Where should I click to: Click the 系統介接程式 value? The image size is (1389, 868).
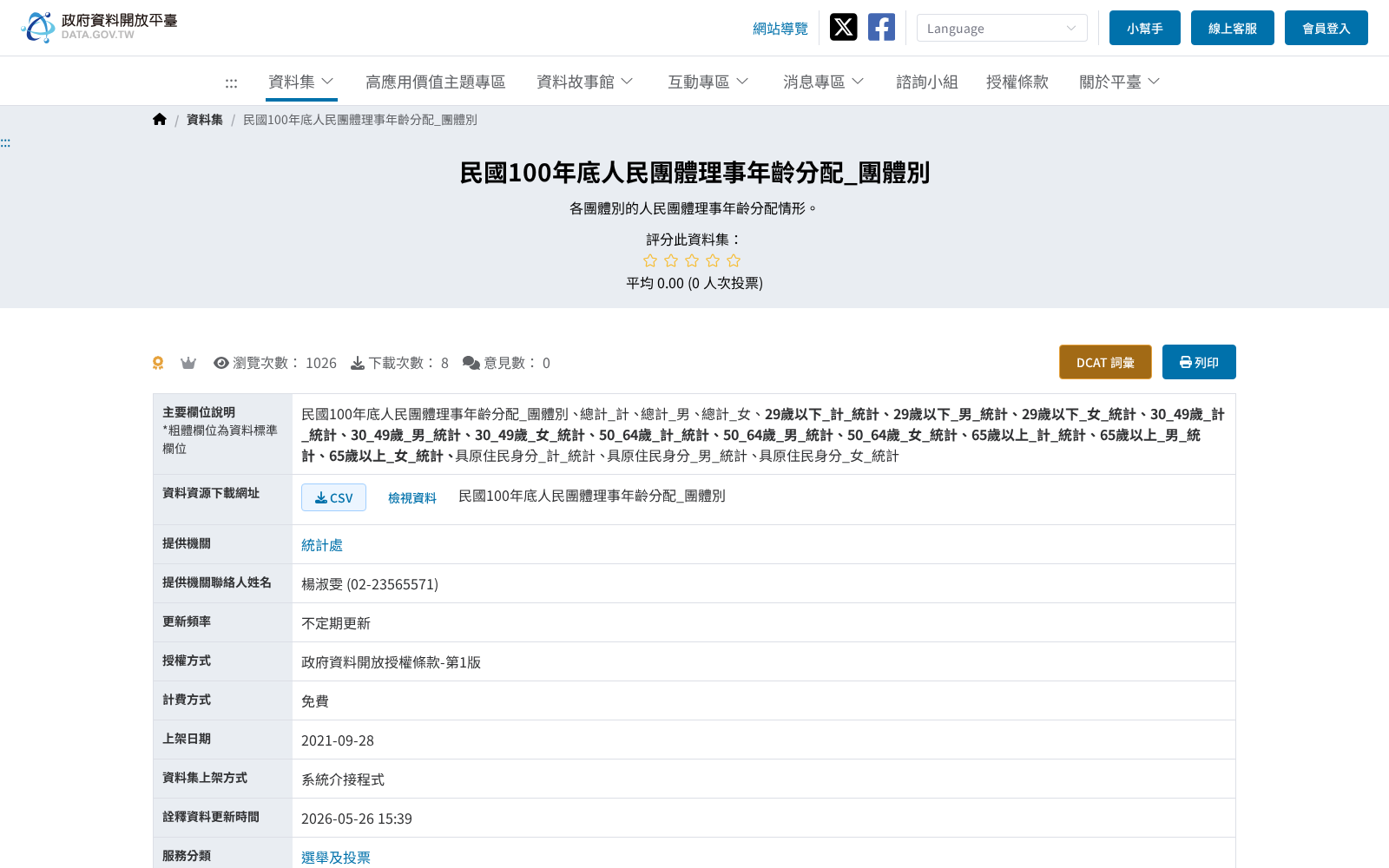(x=343, y=779)
